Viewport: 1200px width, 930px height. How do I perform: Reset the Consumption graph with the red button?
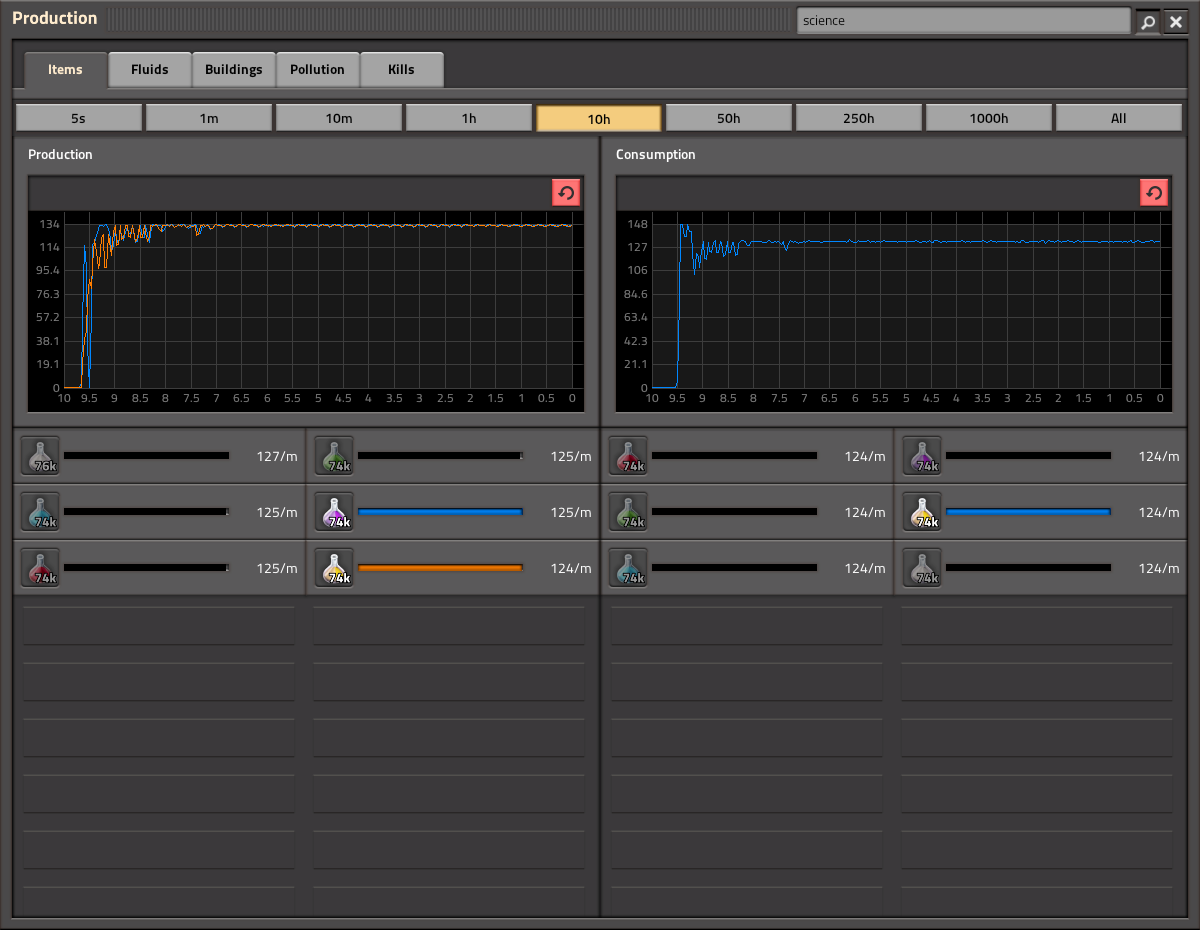1154,193
